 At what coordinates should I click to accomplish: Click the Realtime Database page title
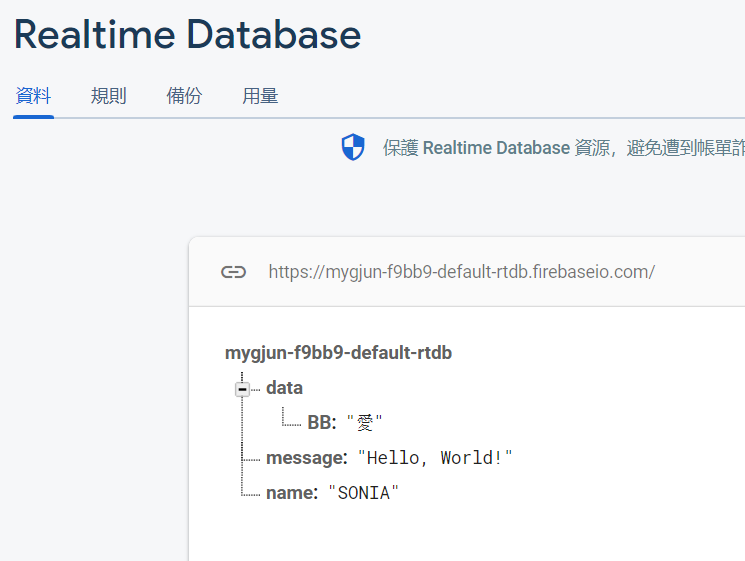[x=188, y=35]
